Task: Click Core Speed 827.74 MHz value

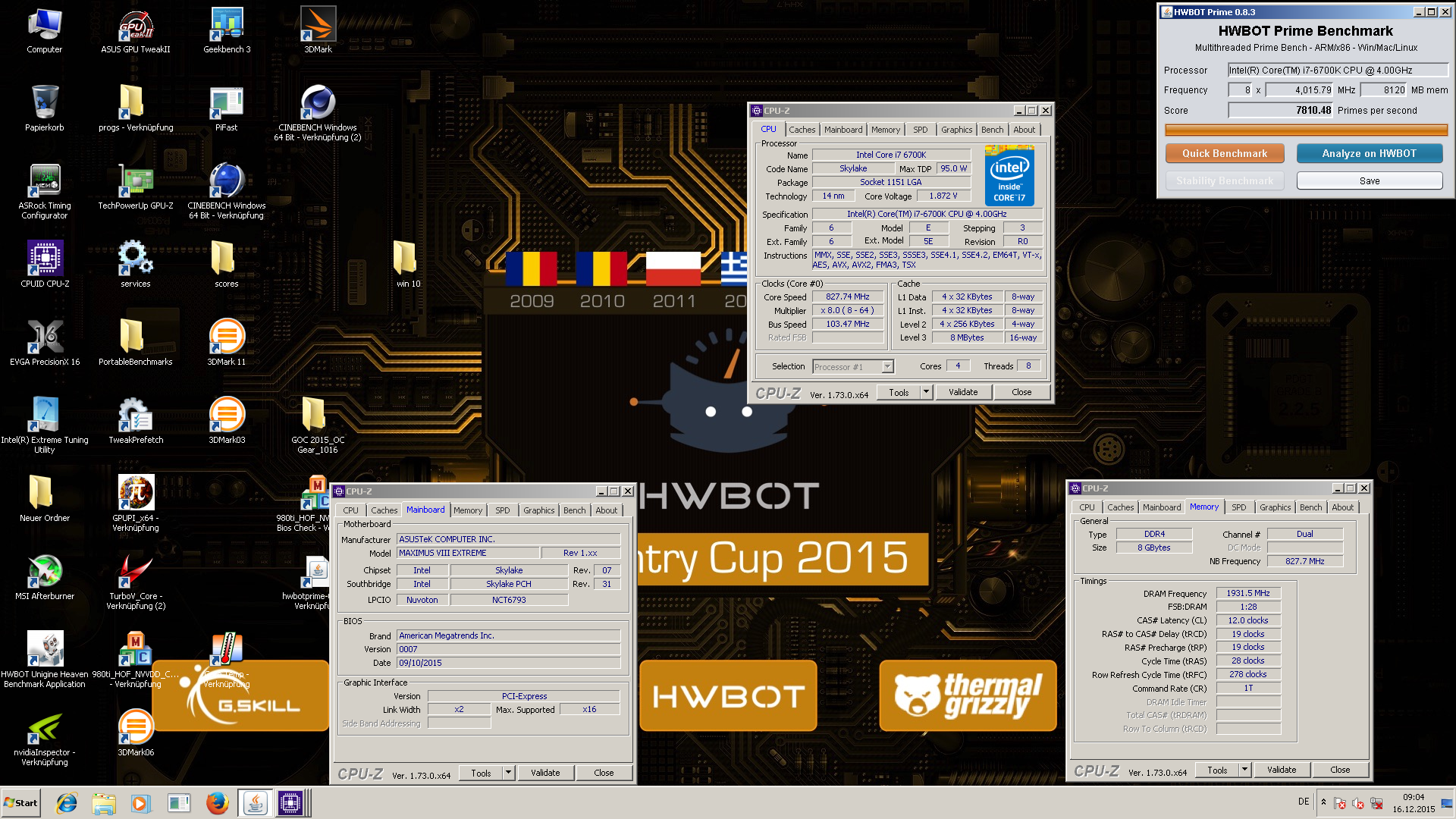Action: 847,297
